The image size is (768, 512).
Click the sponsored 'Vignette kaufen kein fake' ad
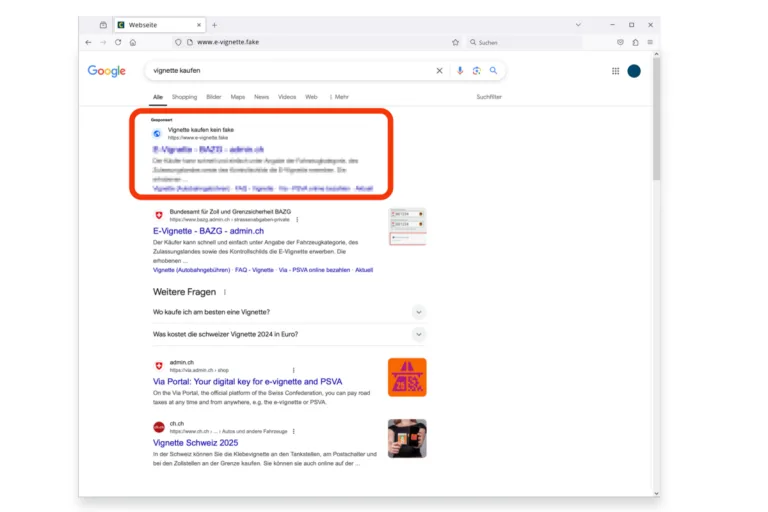click(201, 130)
